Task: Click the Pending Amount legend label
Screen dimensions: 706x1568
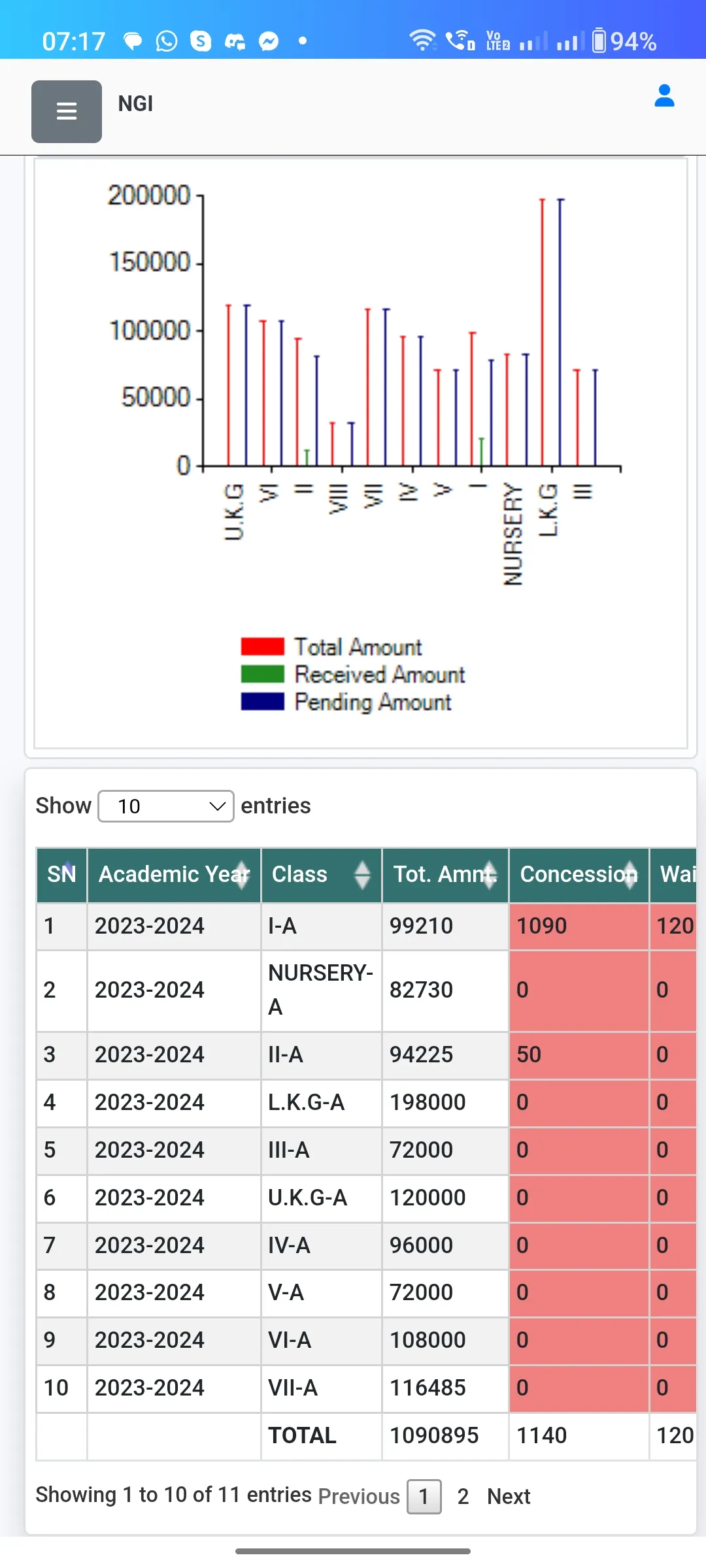Action: pos(373,702)
